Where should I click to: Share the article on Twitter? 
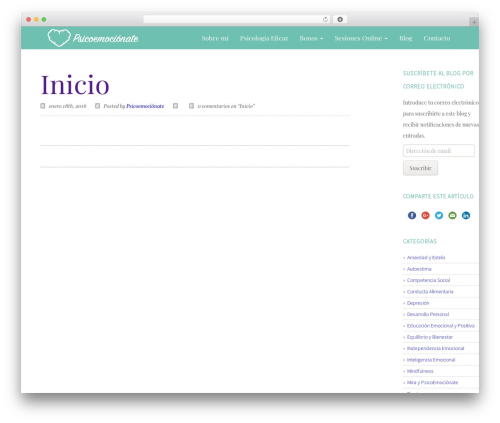(x=439, y=215)
